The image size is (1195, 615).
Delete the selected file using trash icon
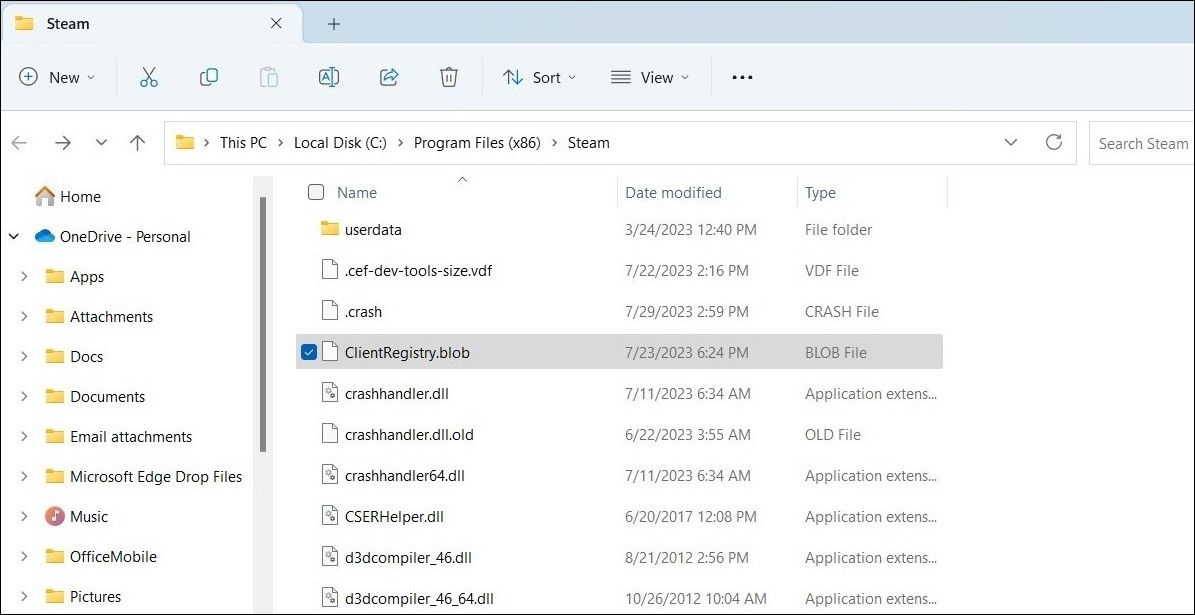pyautogui.click(x=449, y=77)
